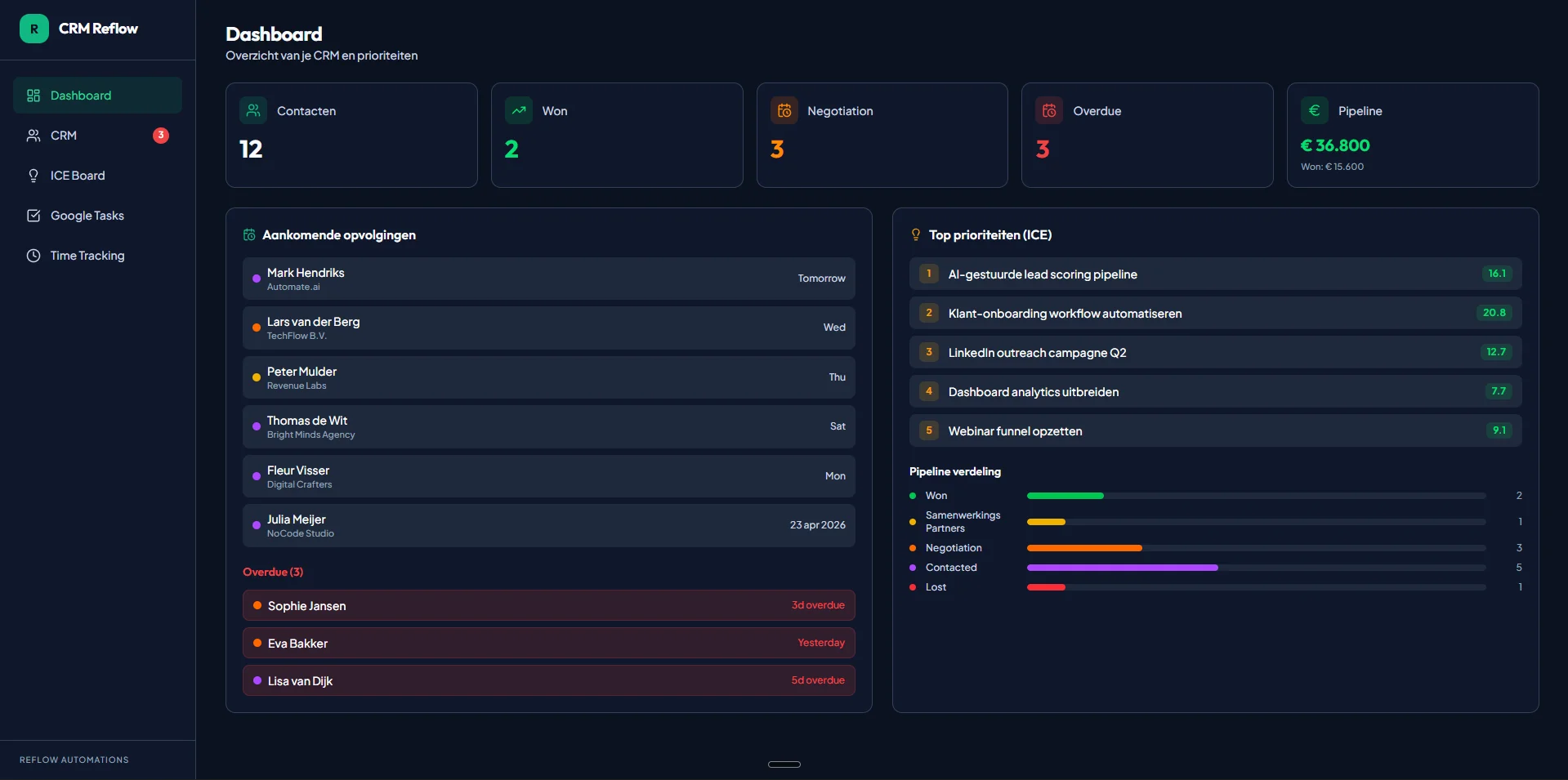The width and height of the screenshot is (1568, 780).
Task: Go to the CRM sidebar section
Action: [97, 136]
